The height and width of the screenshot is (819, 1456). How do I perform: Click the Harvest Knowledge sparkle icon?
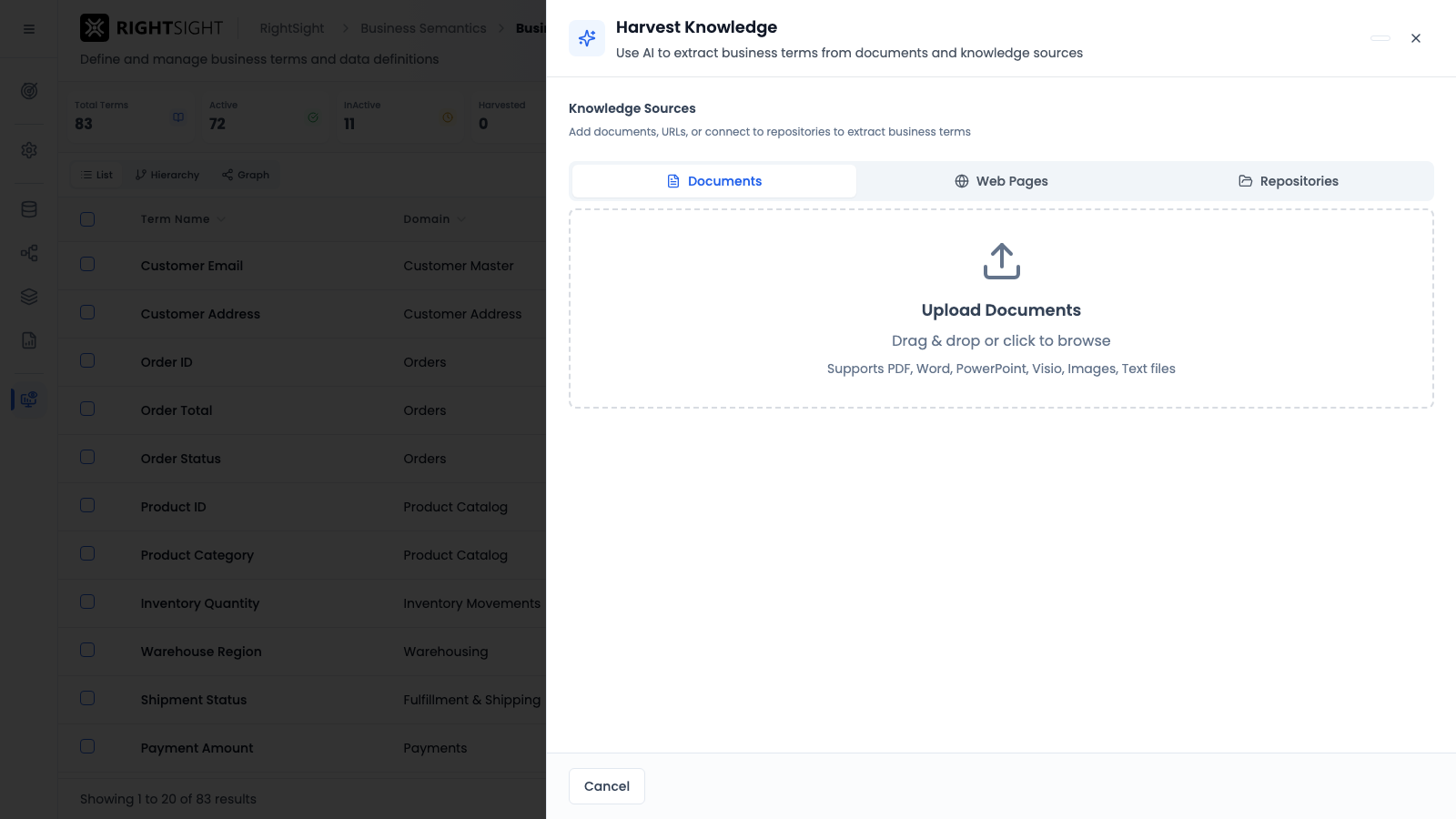(587, 38)
